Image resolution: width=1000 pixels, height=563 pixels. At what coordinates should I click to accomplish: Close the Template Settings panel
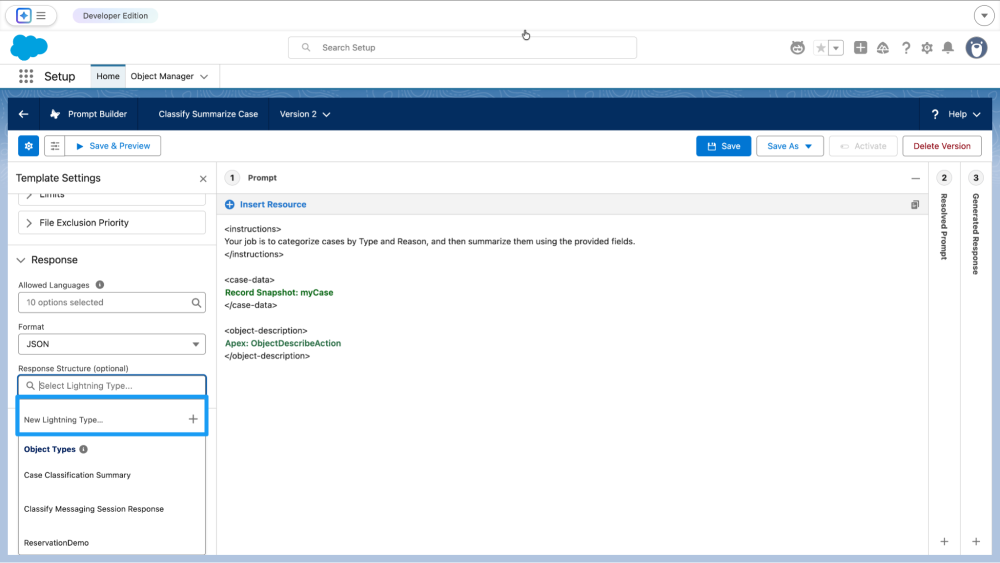tap(203, 179)
